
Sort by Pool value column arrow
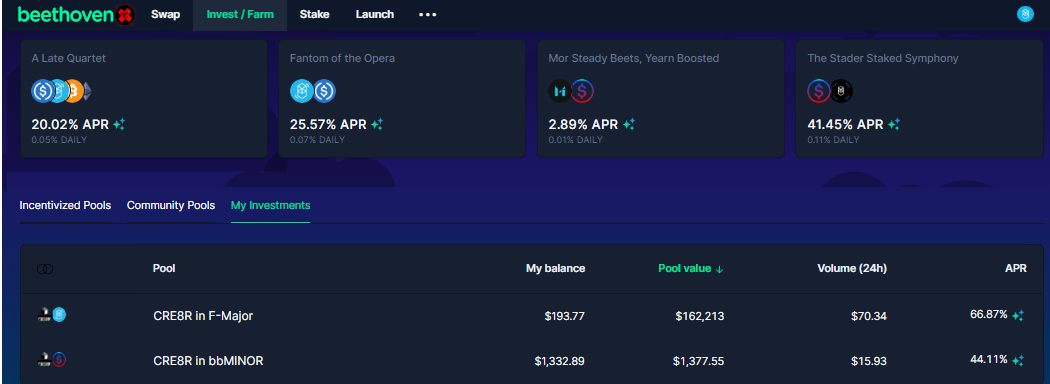pyautogui.click(x=720, y=269)
